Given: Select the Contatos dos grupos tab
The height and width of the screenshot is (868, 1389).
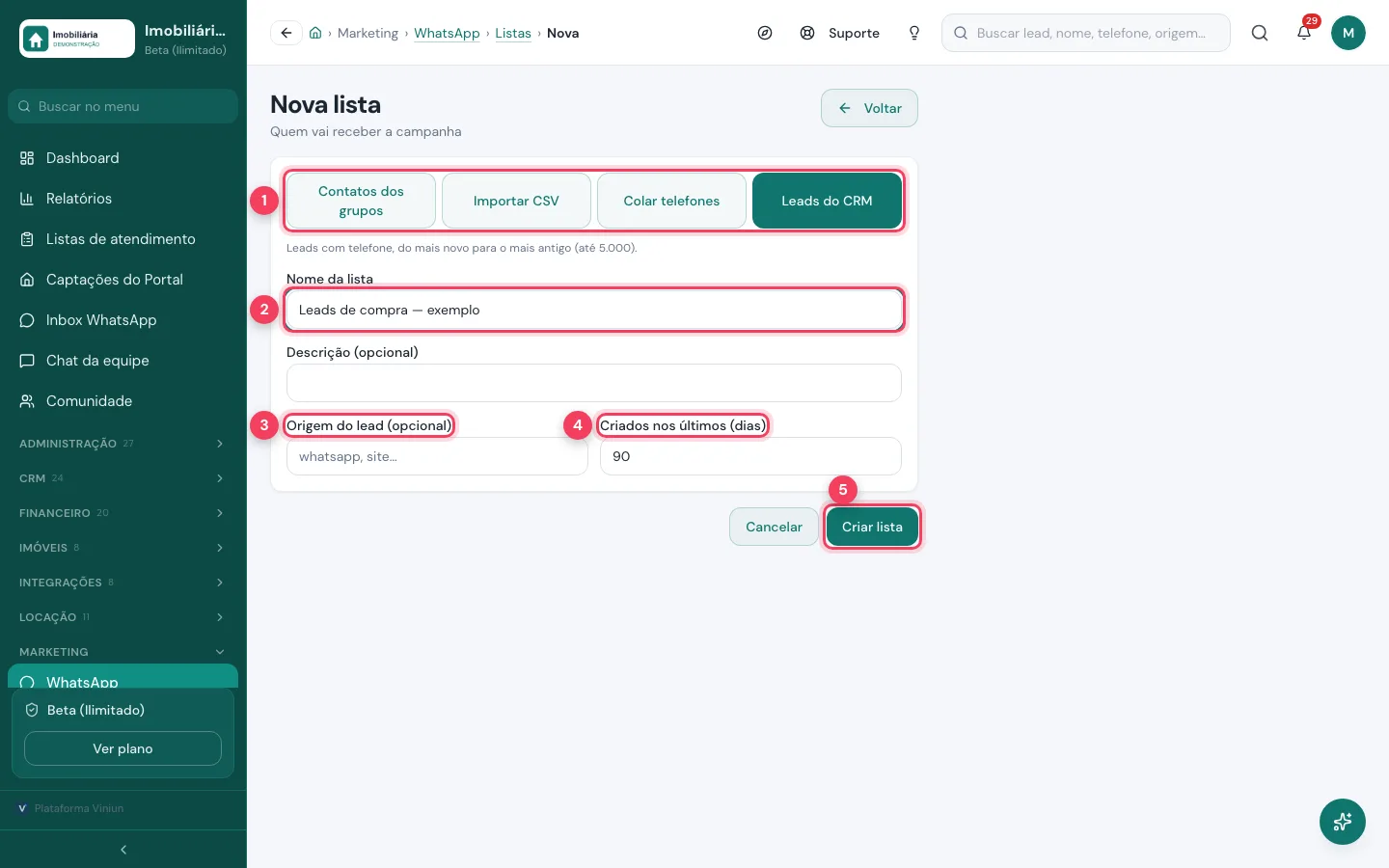Looking at the screenshot, I should coord(361,201).
